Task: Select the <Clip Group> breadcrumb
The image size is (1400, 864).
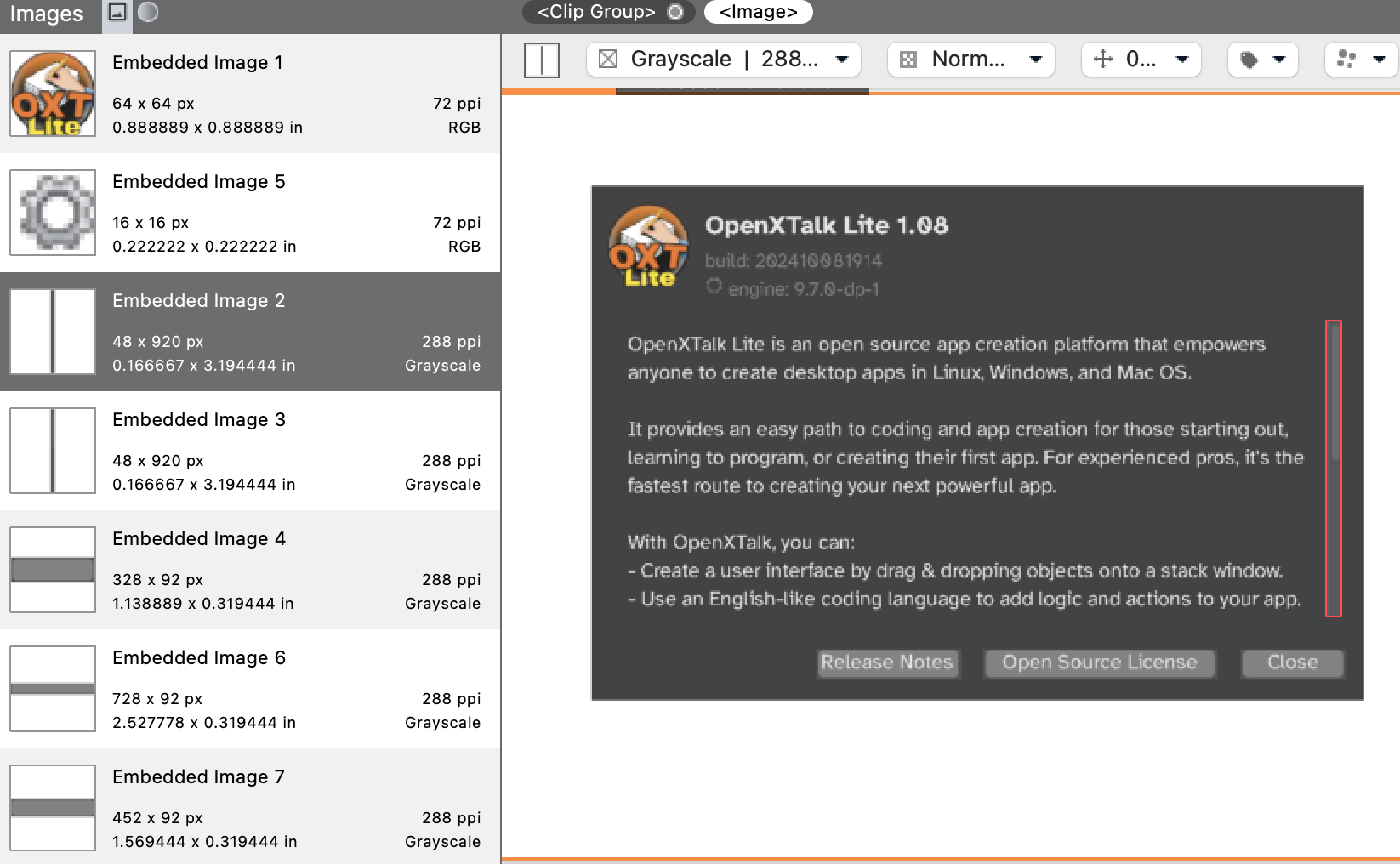Action: click(609, 12)
